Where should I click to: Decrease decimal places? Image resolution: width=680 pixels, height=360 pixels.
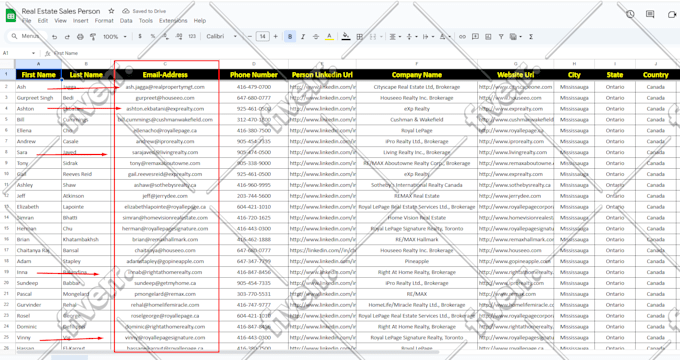(x=166, y=36)
